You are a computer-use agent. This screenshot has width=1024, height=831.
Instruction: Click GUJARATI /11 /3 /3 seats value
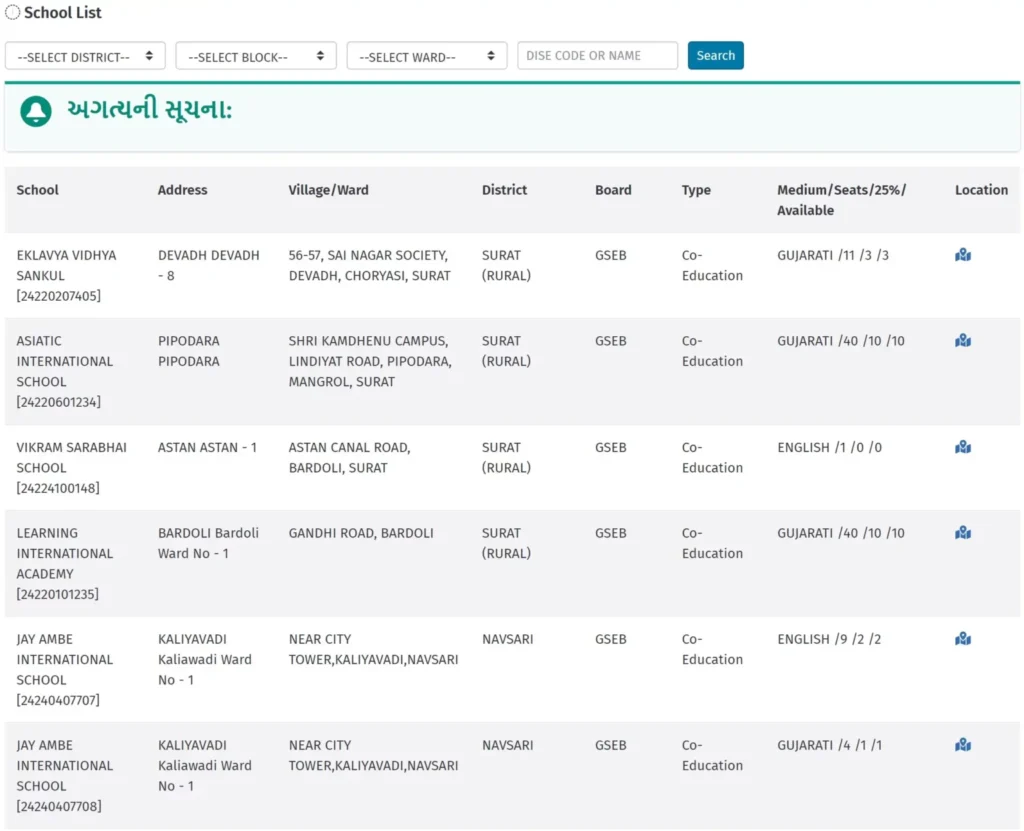pyautogui.click(x=833, y=255)
